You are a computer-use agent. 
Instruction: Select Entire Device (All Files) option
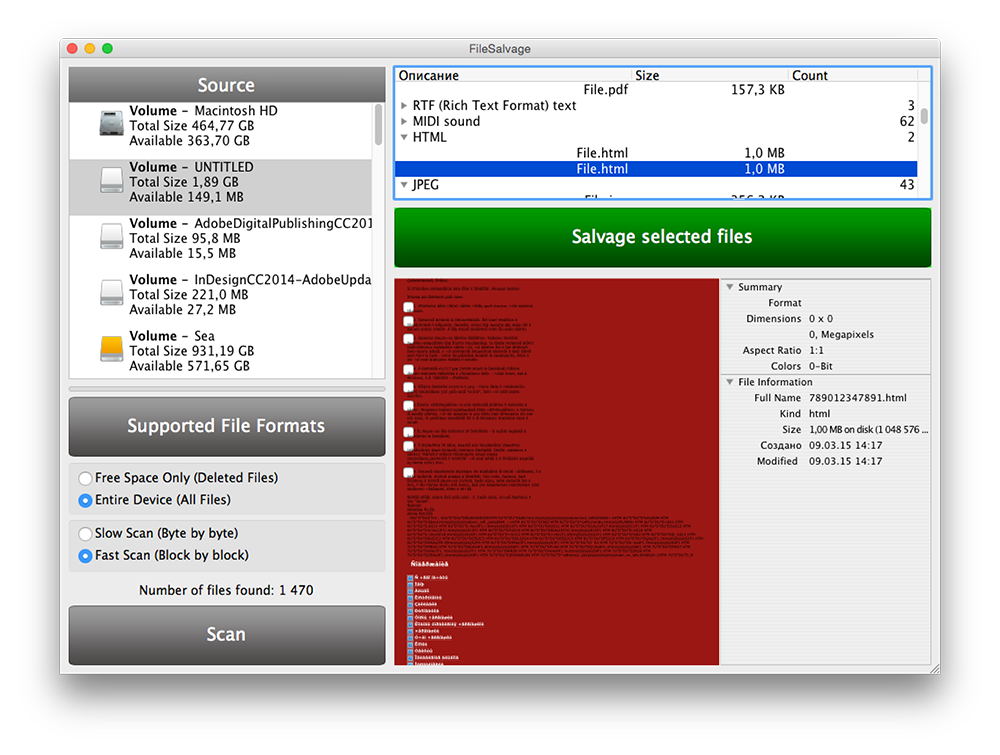click(x=86, y=500)
